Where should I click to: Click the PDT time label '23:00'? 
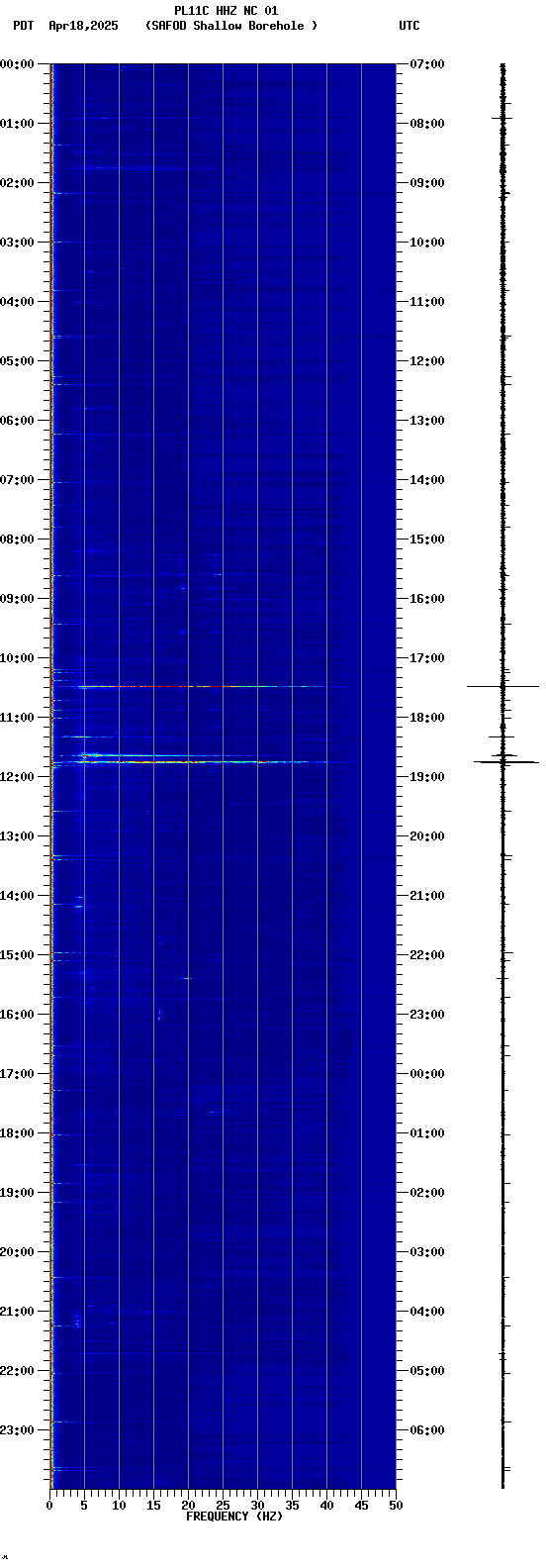17,1430
